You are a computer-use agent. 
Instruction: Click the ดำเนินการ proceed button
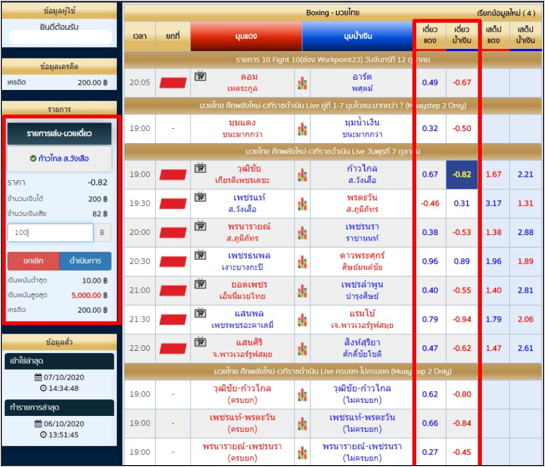coord(86,261)
